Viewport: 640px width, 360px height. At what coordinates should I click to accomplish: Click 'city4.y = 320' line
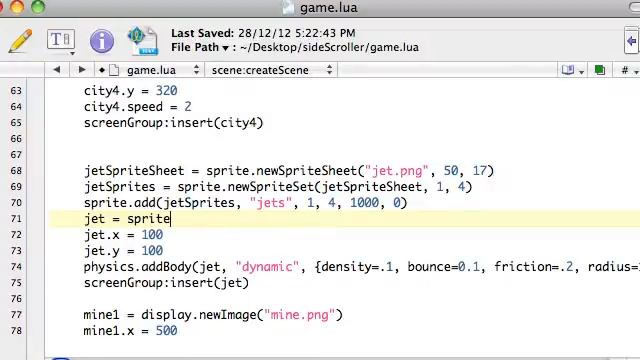tap(130, 91)
